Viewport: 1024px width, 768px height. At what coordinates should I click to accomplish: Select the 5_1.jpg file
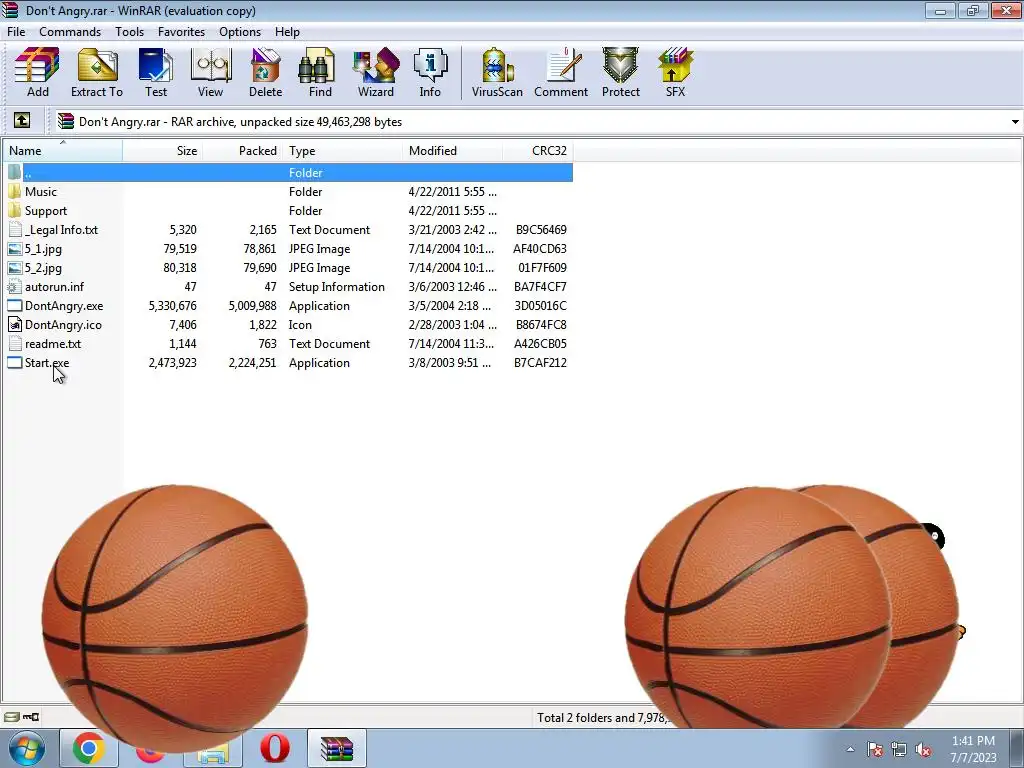coord(43,249)
